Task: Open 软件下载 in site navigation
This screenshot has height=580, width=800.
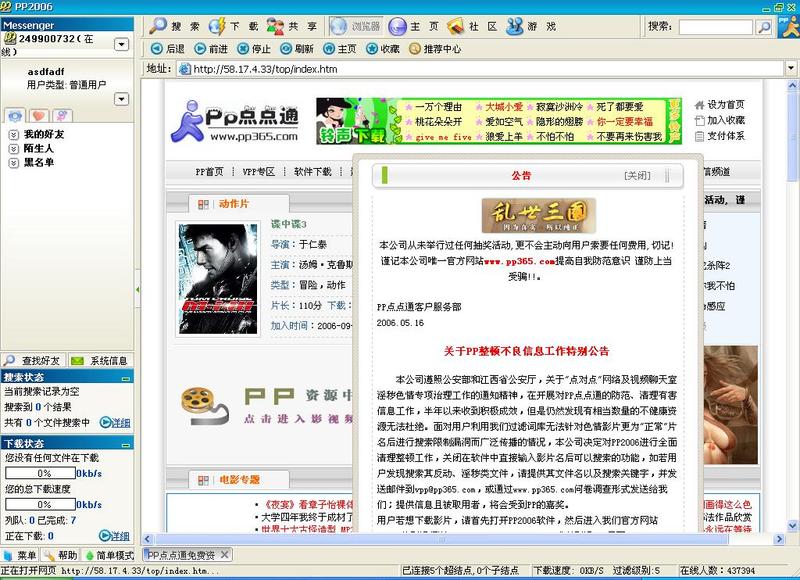Action: coord(313,172)
